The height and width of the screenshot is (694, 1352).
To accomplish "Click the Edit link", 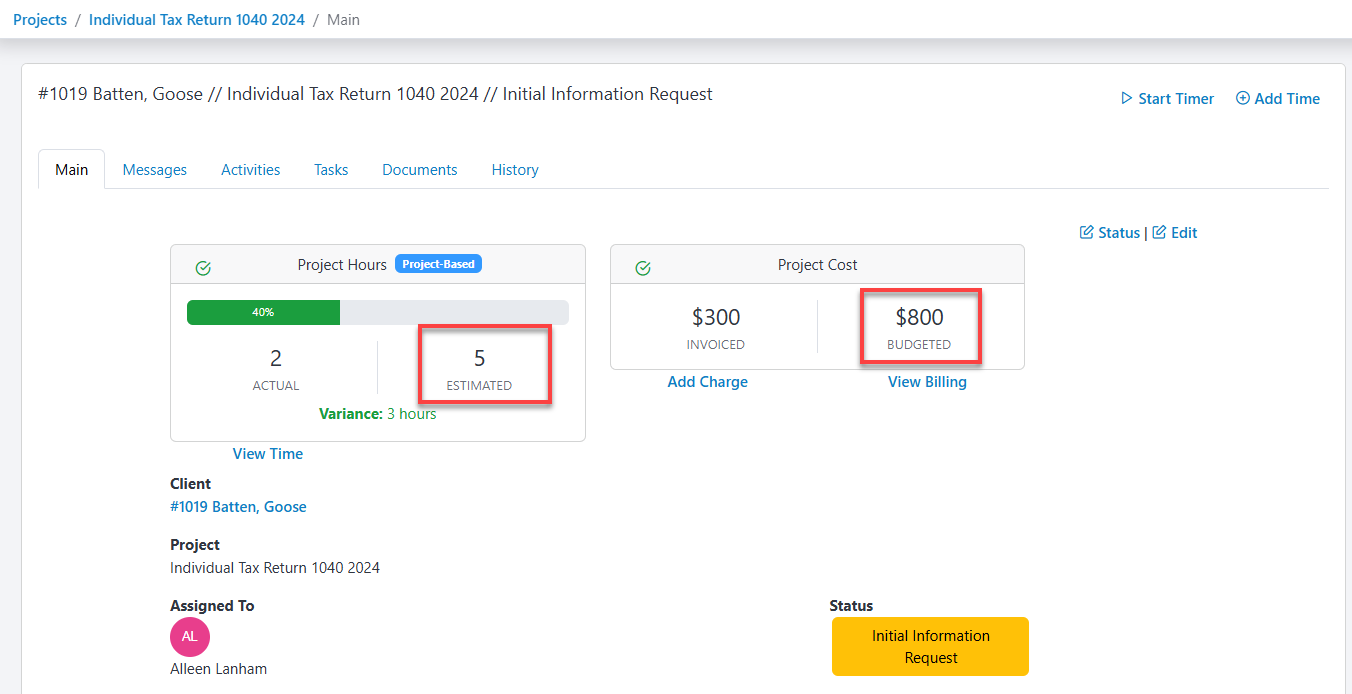I will pyautogui.click(x=1175, y=232).
